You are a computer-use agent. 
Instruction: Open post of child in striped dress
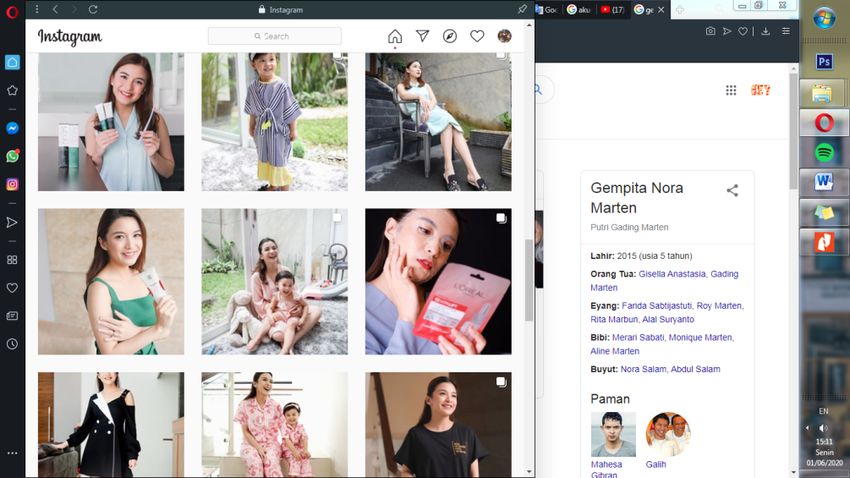[275, 121]
